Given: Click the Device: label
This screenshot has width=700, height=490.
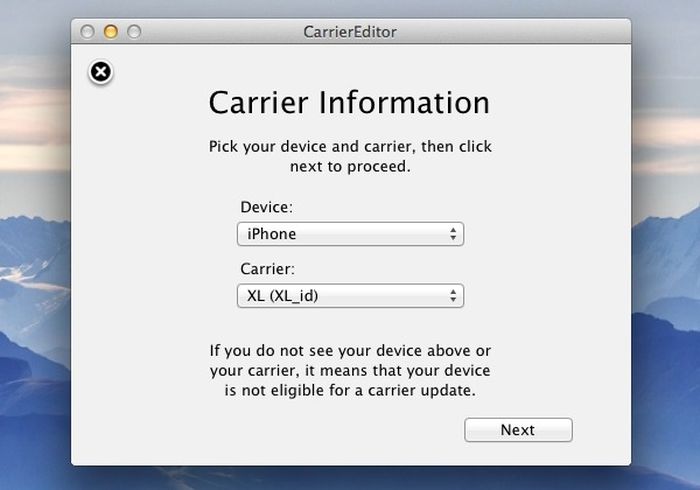Looking at the screenshot, I should pos(267,207).
